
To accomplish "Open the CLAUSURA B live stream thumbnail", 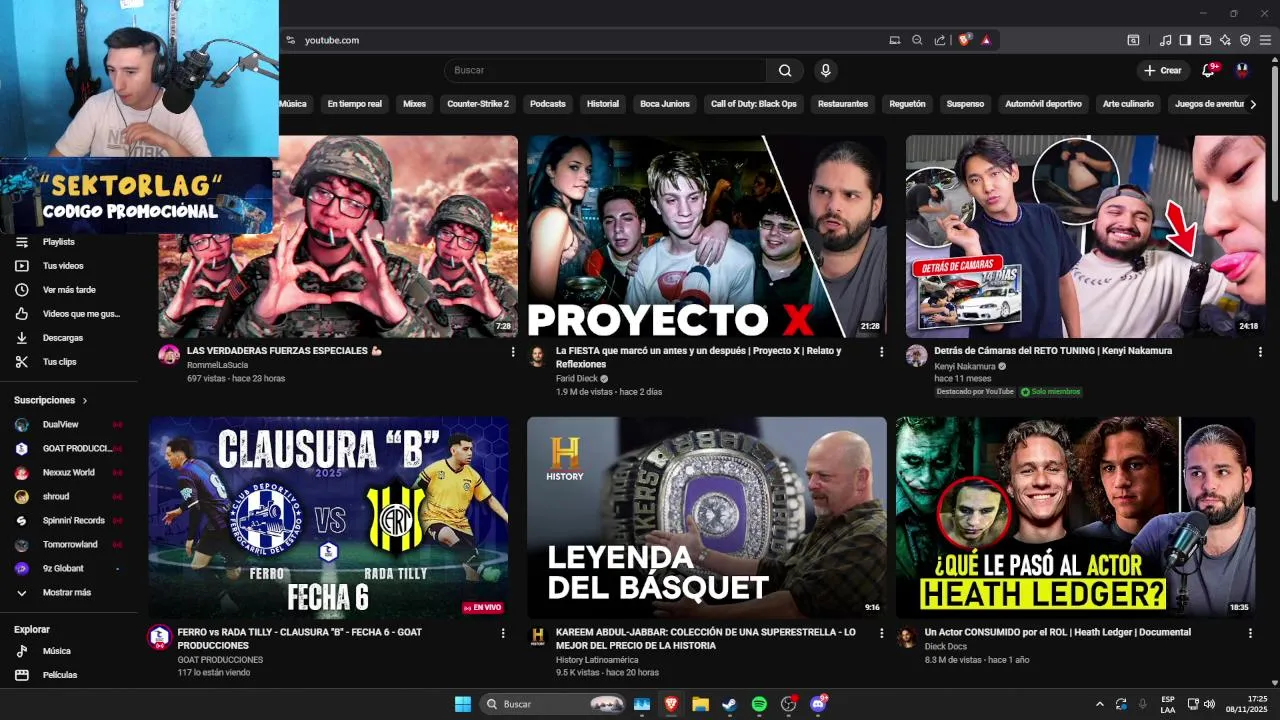I will point(328,518).
